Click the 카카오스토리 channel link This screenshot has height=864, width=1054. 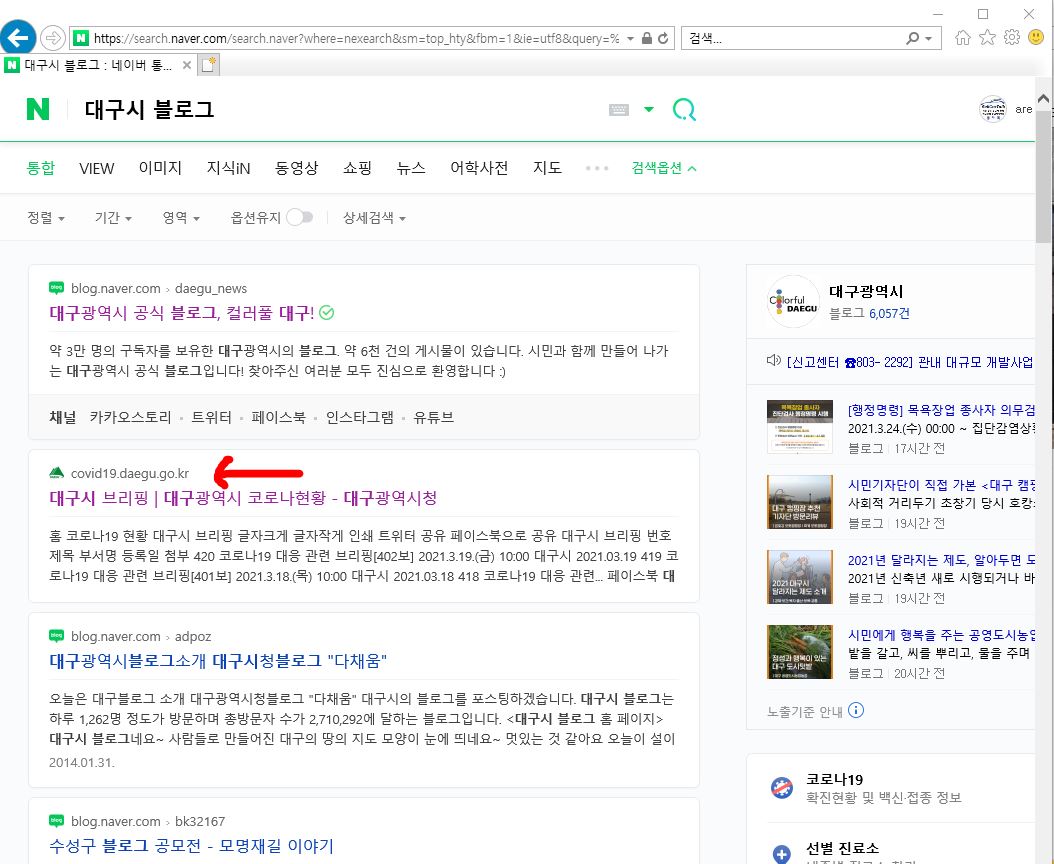(x=130, y=418)
